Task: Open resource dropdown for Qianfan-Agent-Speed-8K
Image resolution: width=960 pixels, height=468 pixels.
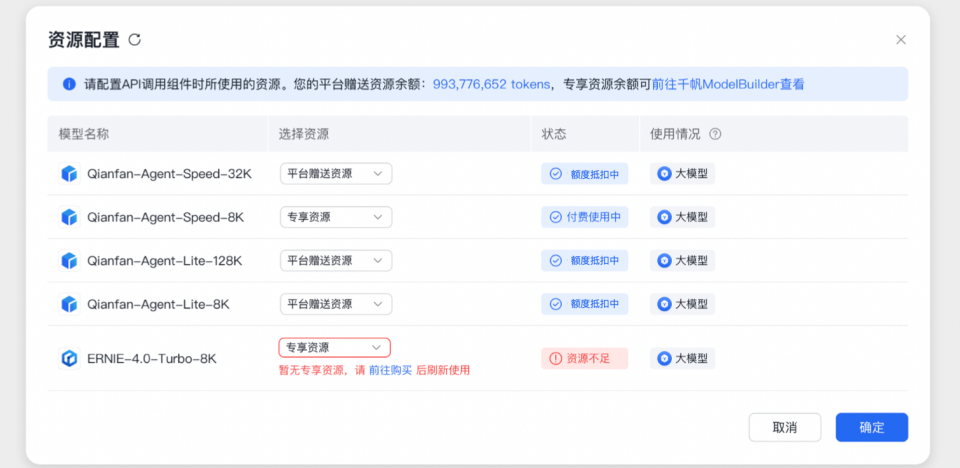Action: click(x=336, y=217)
